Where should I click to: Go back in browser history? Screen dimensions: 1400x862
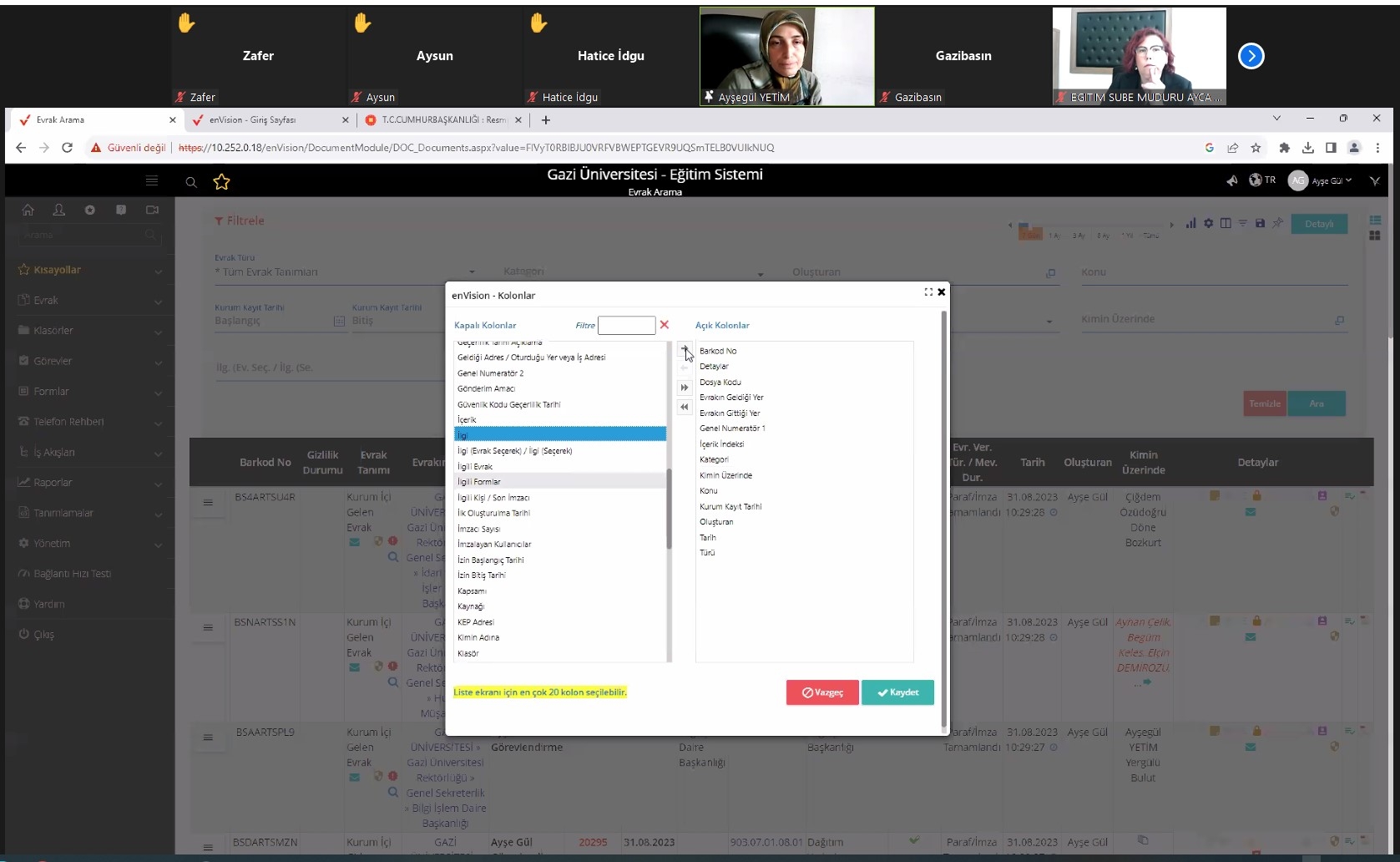(x=21, y=148)
